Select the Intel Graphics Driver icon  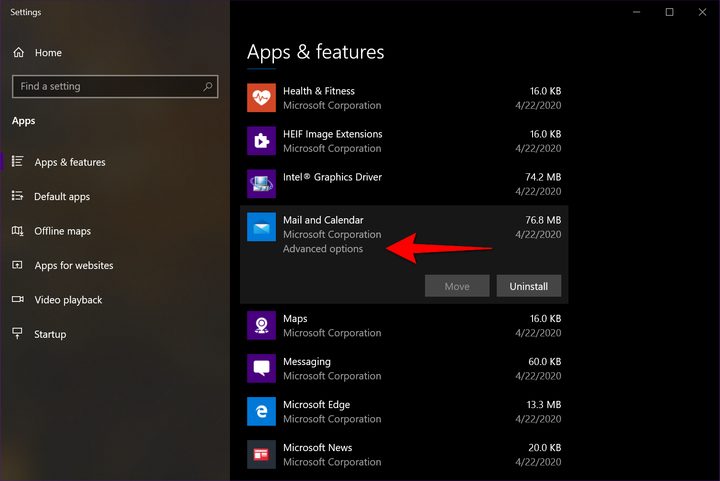click(261, 184)
